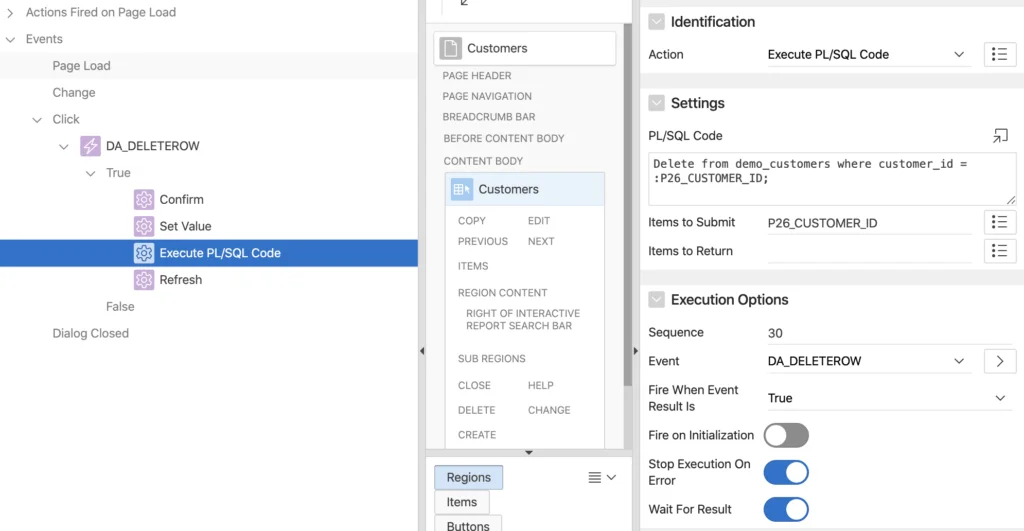Image resolution: width=1024 pixels, height=531 pixels.
Task: Select the Refresh action row
Action: (209, 280)
